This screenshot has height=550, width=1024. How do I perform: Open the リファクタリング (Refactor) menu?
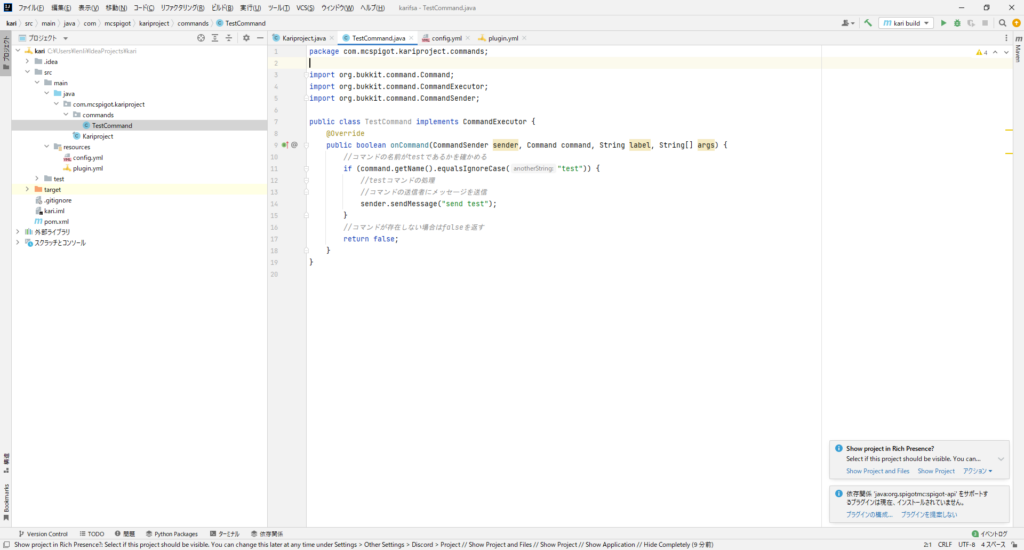click(178, 8)
